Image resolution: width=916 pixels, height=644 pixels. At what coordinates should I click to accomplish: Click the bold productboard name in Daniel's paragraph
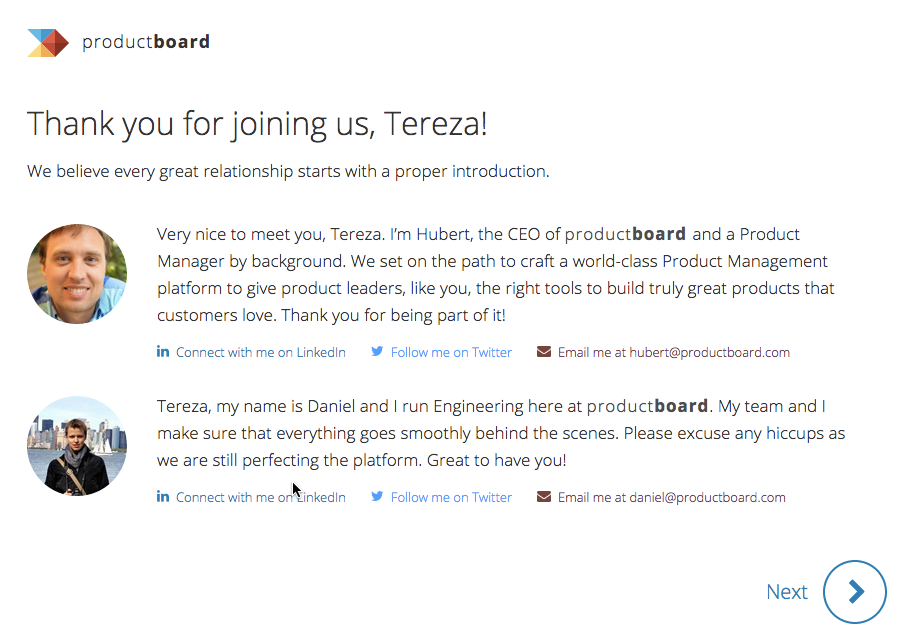pos(647,407)
